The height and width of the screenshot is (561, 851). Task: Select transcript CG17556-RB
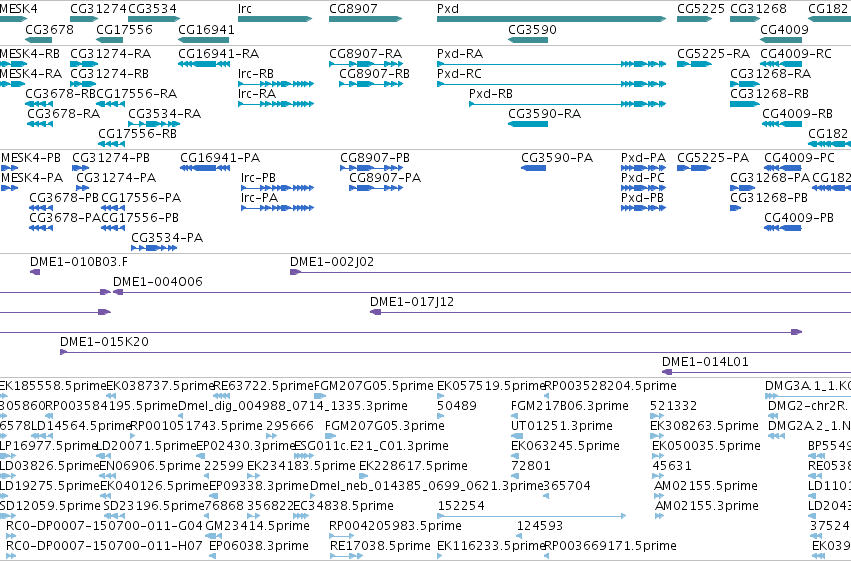pyautogui.click(x=137, y=134)
